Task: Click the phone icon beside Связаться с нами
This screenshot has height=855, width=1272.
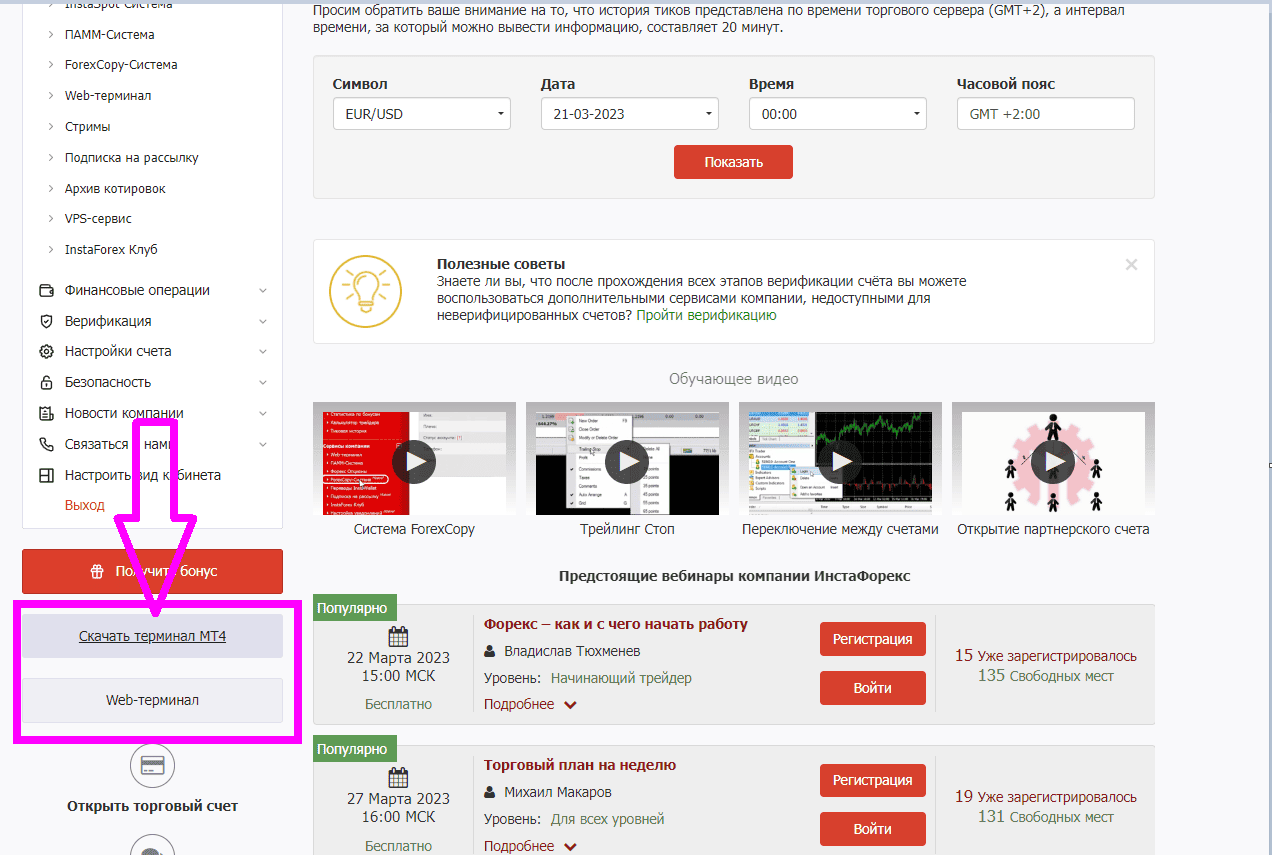Action: click(x=46, y=444)
